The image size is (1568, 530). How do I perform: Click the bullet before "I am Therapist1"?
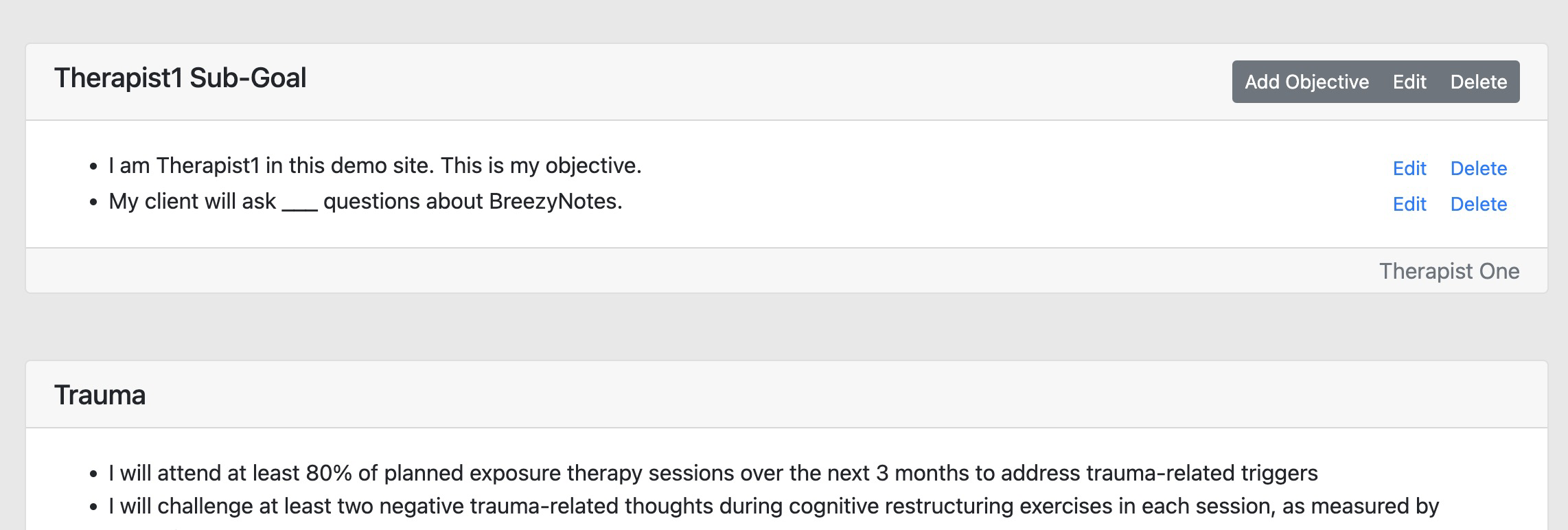(94, 167)
